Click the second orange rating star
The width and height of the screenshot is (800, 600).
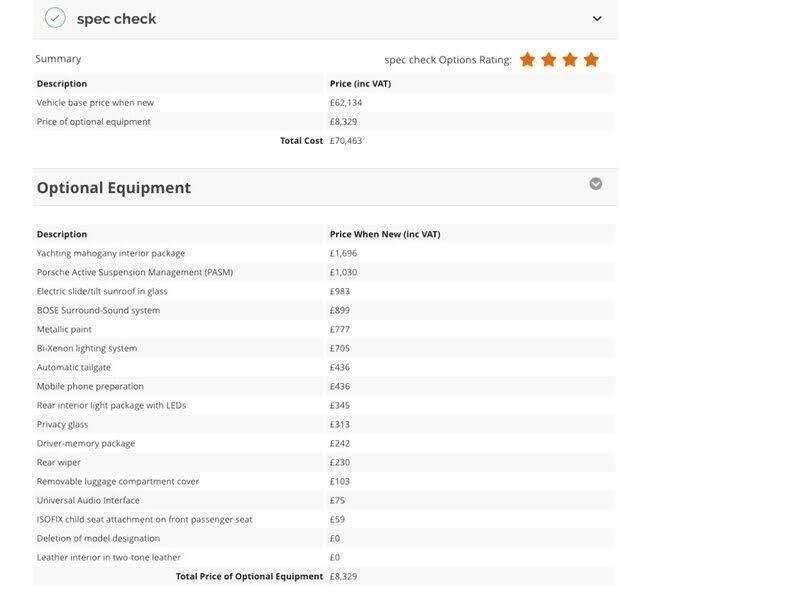click(x=549, y=60)
